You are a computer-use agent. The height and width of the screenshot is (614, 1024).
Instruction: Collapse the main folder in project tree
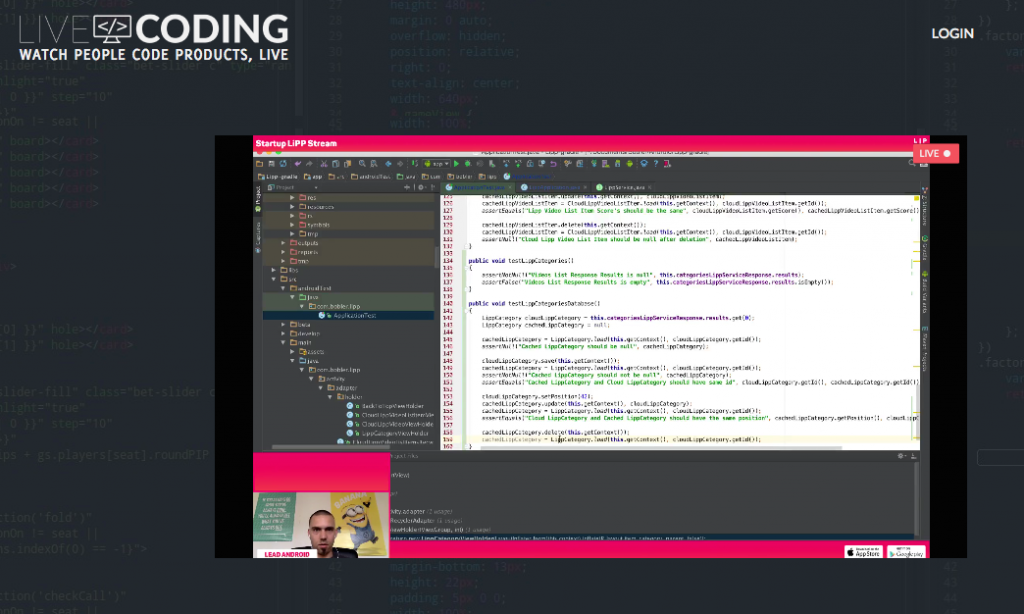click(x=283, y=342)
